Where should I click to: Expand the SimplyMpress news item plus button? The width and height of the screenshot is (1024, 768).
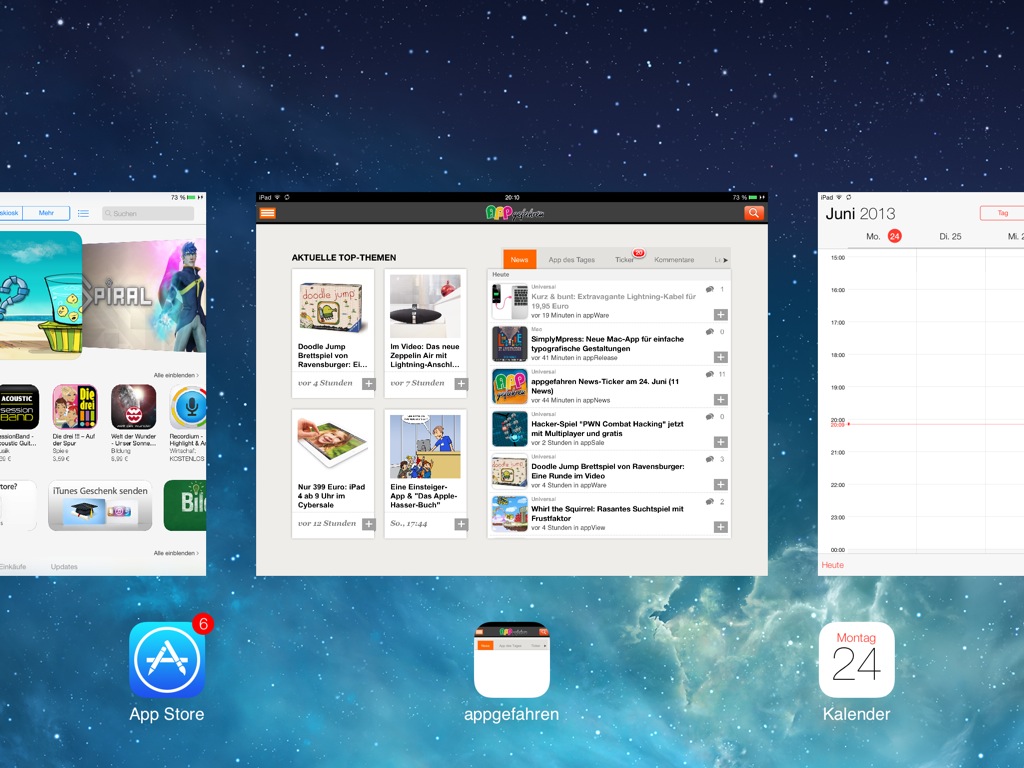click(720, 357)
